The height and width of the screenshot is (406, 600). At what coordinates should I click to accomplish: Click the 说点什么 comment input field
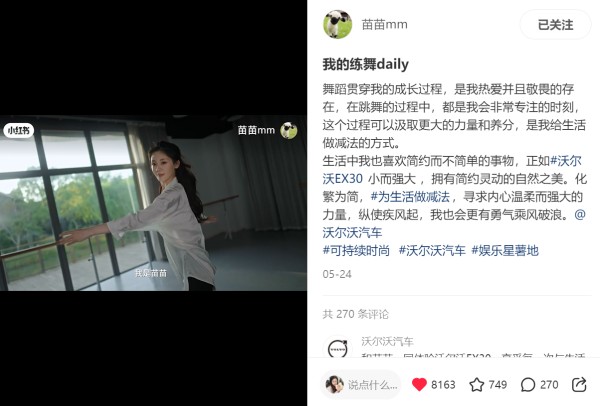click(360, 384)
